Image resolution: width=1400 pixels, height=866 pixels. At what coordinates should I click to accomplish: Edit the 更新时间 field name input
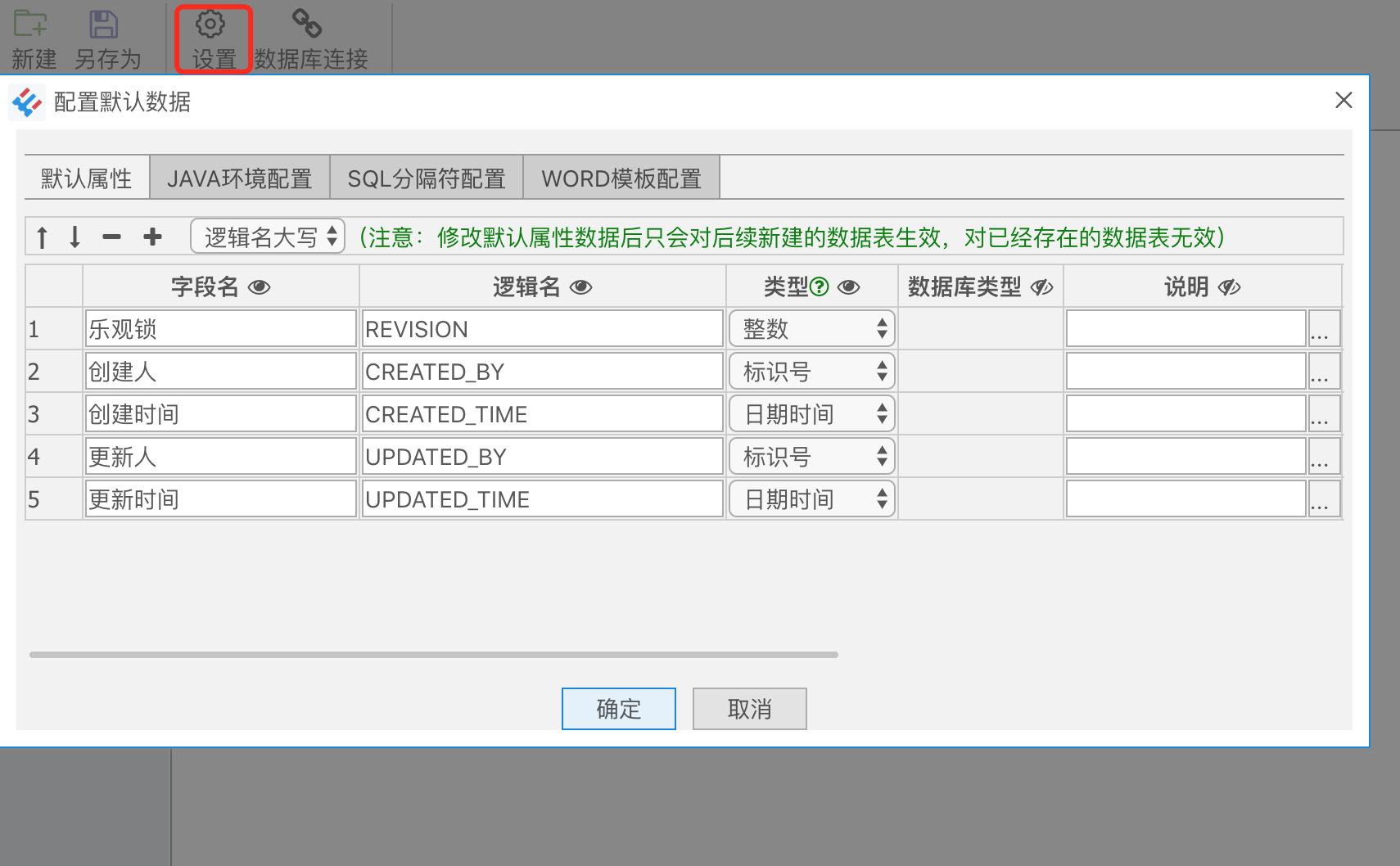click(221, 499)
